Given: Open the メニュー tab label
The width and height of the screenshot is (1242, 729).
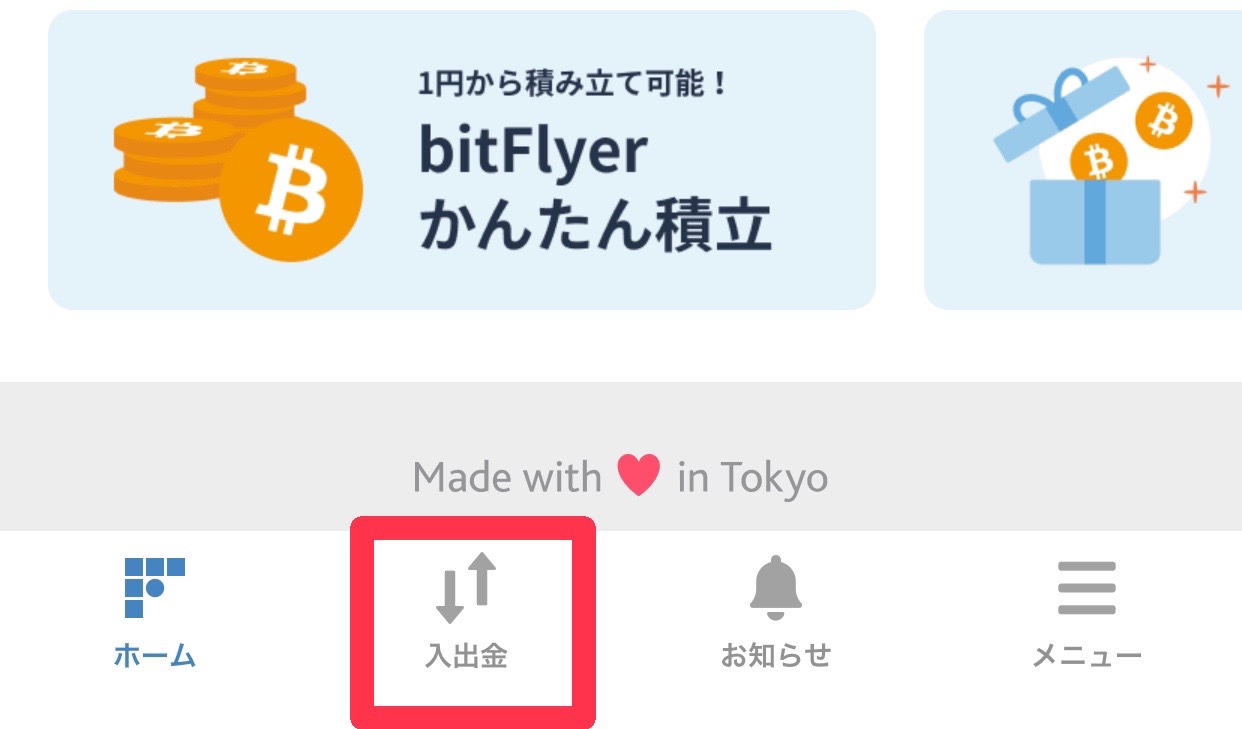Looking at the screenshot, I should tap(1086, 656).
